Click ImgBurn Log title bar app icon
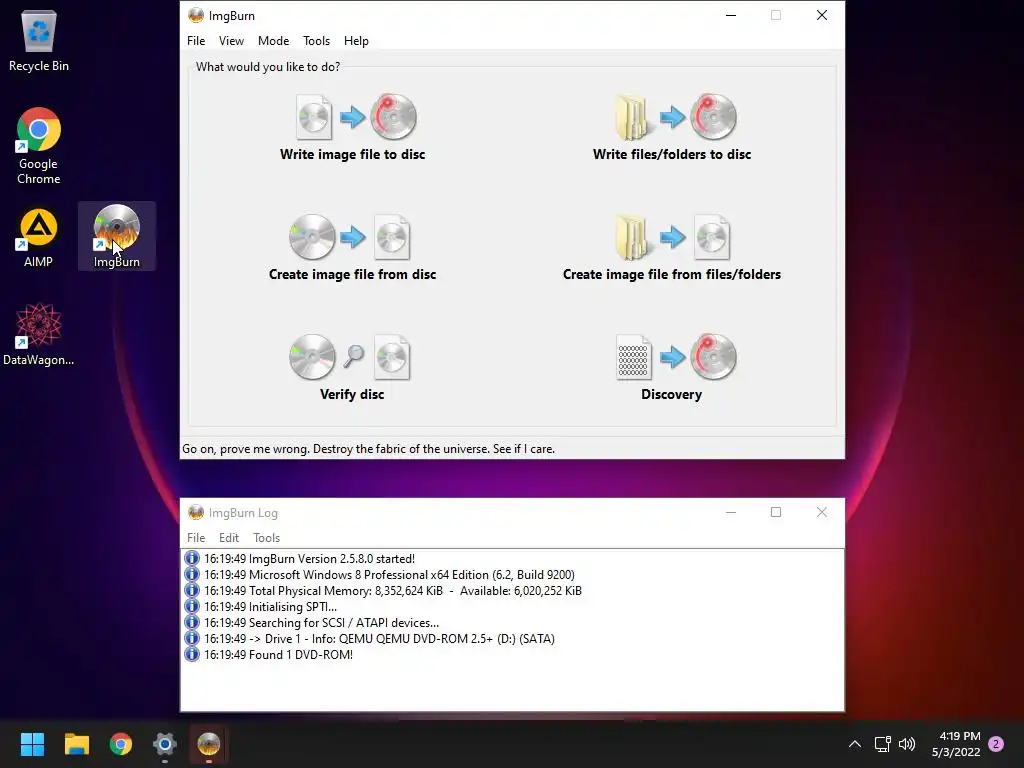Image resolution: width=1024 pixels, height=768 pixels. pyautogui.click(x=195, y=512)
